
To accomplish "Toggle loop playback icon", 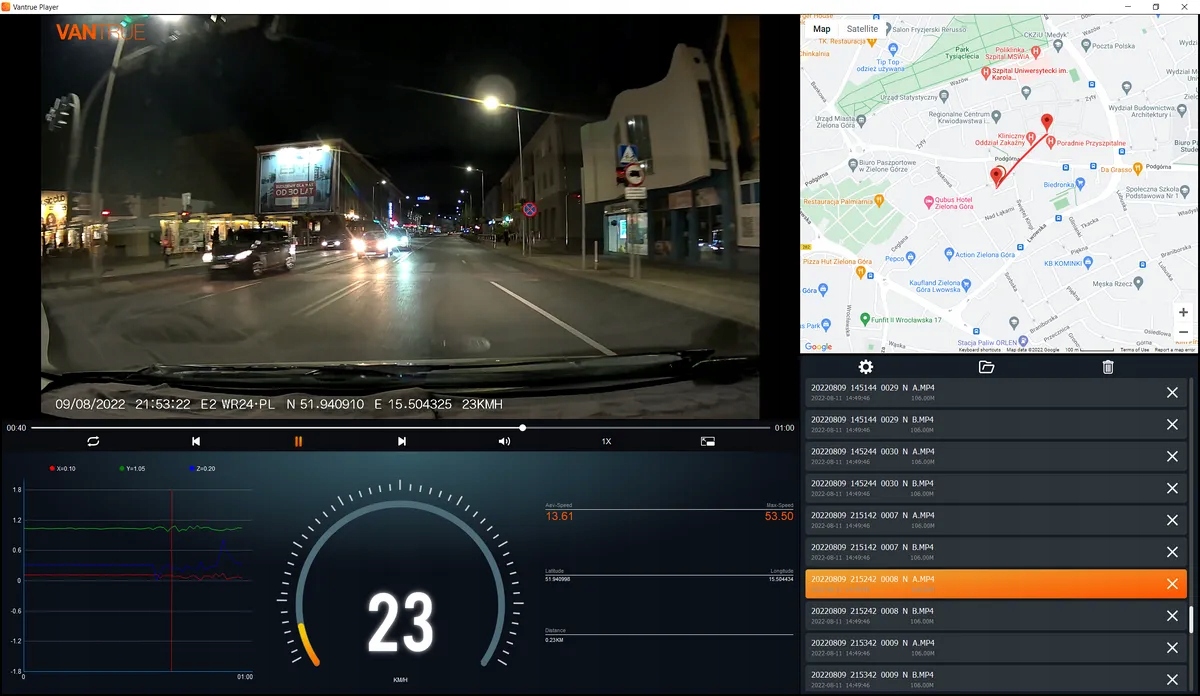I will [93, 441].
